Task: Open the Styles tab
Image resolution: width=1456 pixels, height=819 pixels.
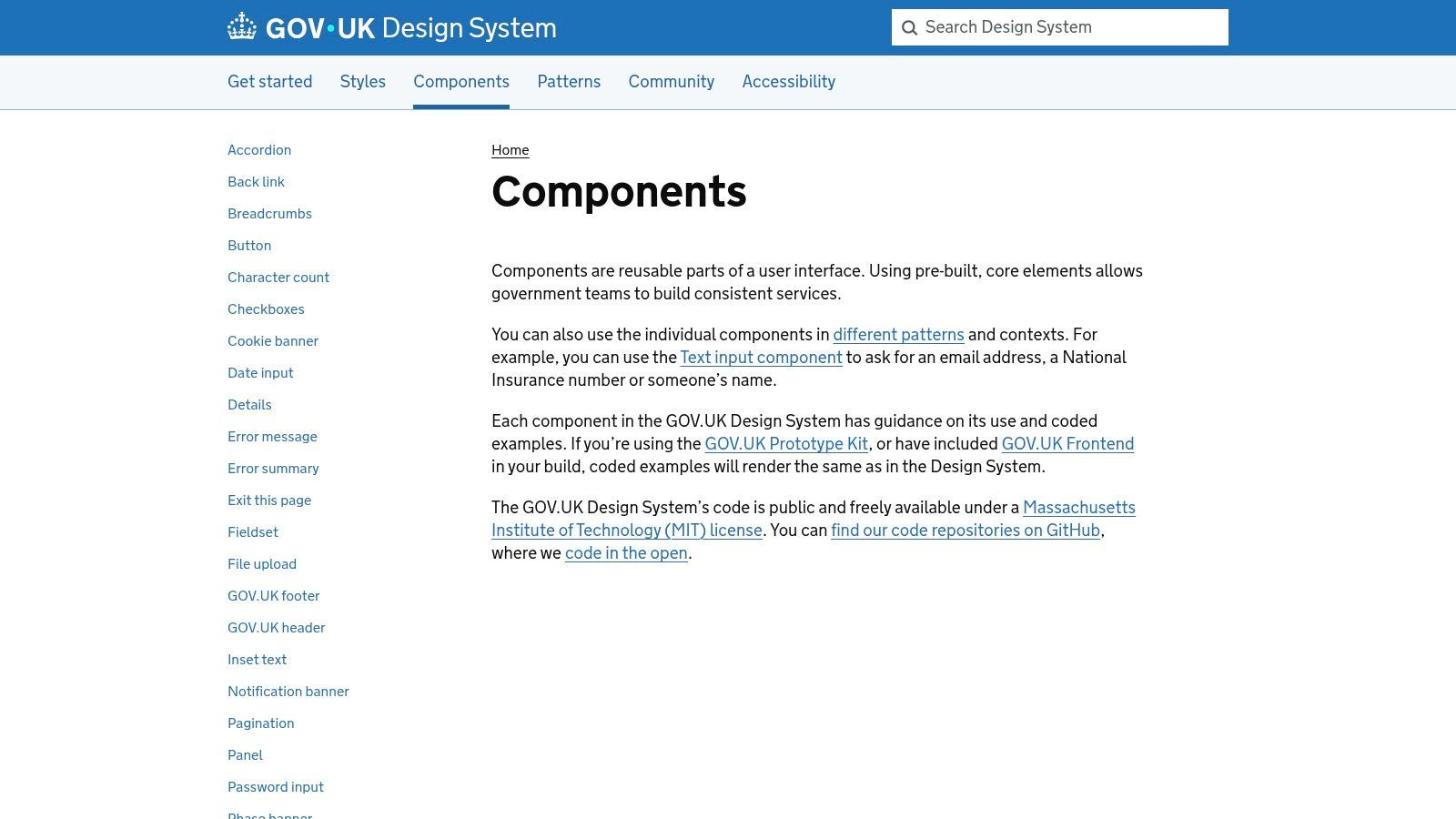Action: point(363,82)
